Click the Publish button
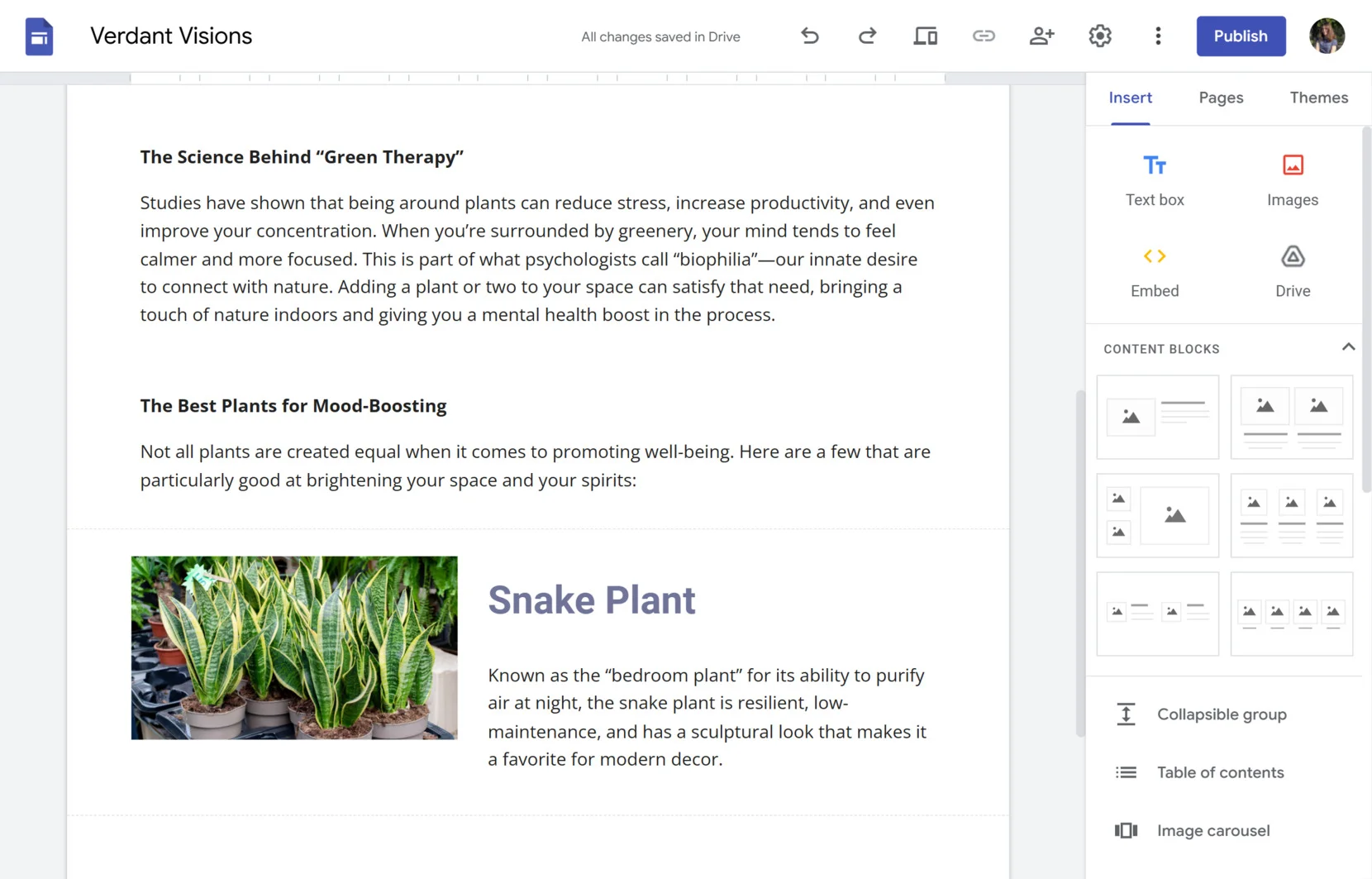 click(x=1240, y=36)
